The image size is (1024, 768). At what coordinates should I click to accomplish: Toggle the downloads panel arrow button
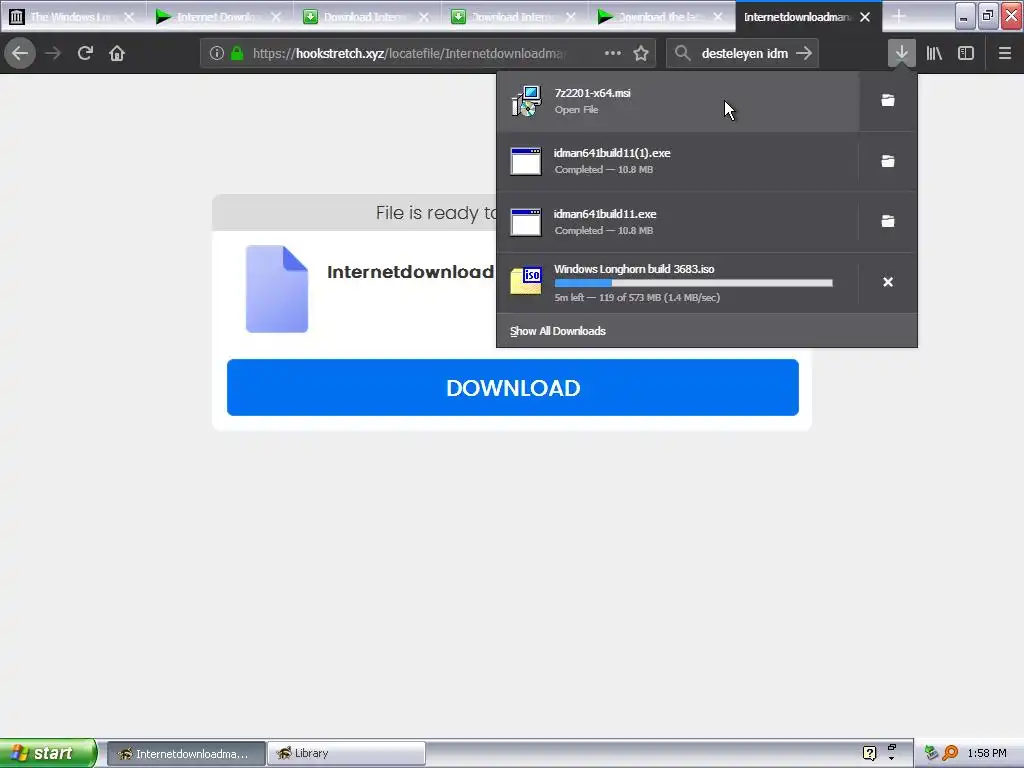tap(901, 53)
